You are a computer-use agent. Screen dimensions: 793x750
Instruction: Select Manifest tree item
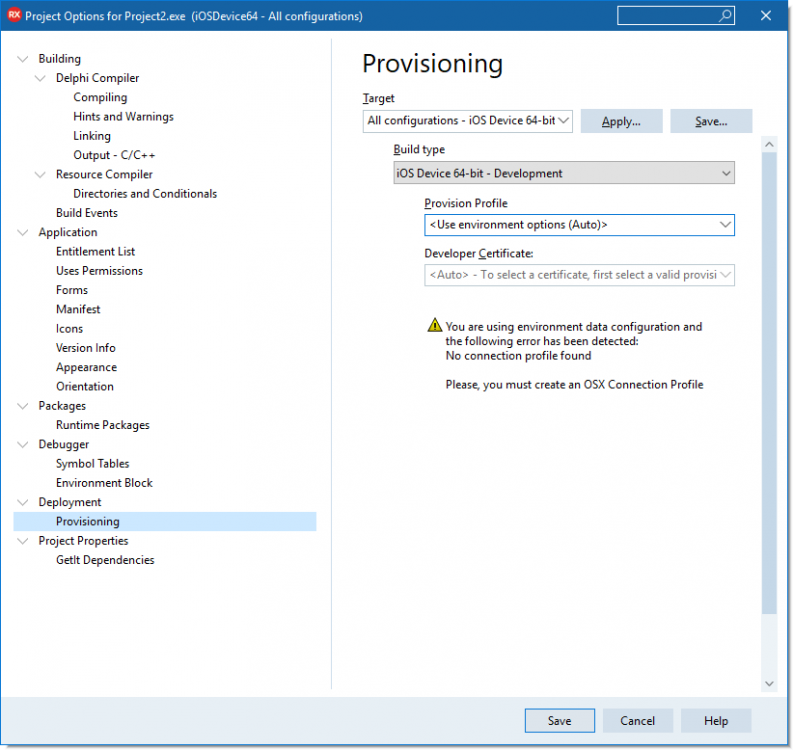(78, 309)
